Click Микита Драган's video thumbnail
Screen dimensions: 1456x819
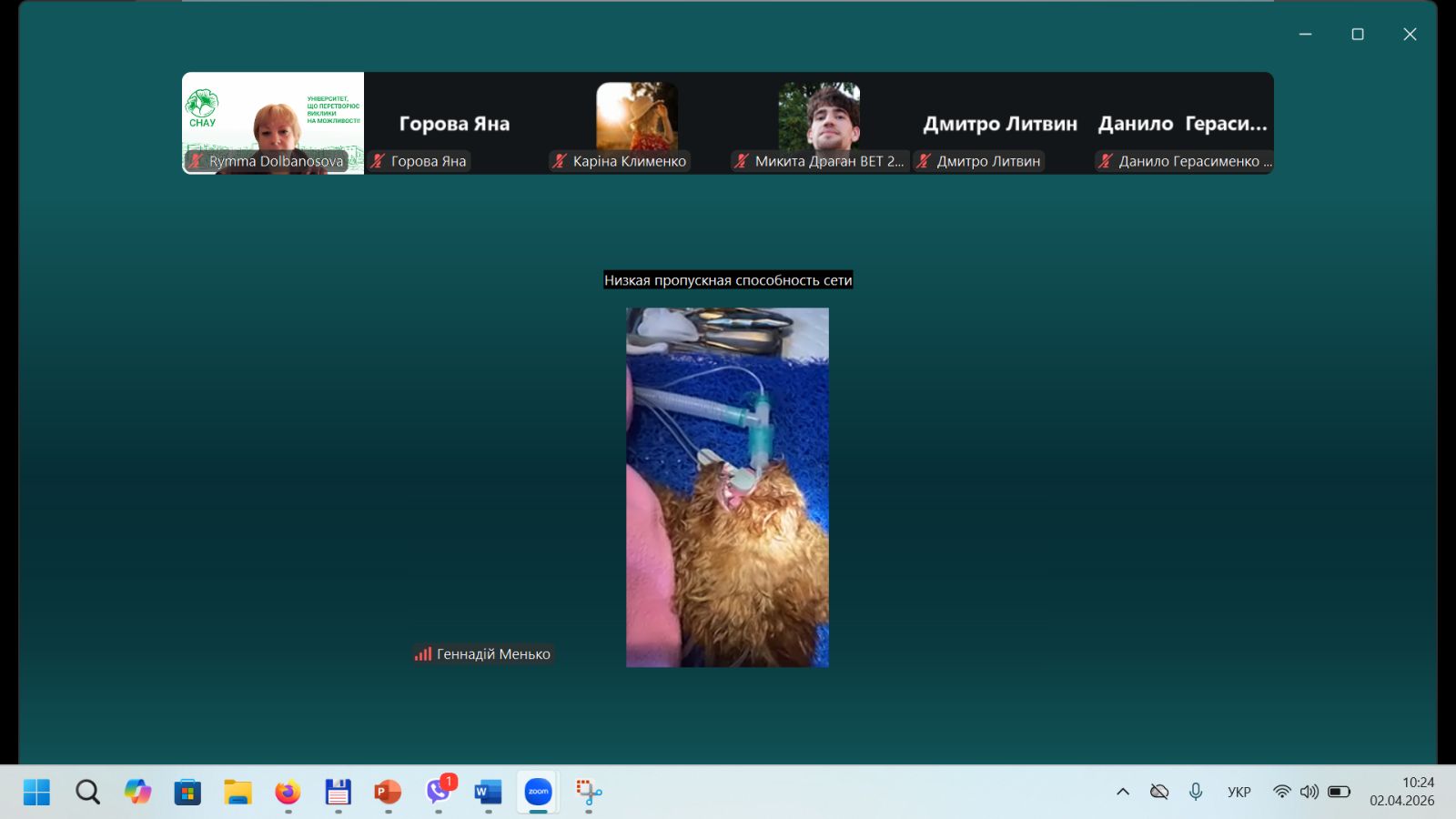[x=819, y=116]
